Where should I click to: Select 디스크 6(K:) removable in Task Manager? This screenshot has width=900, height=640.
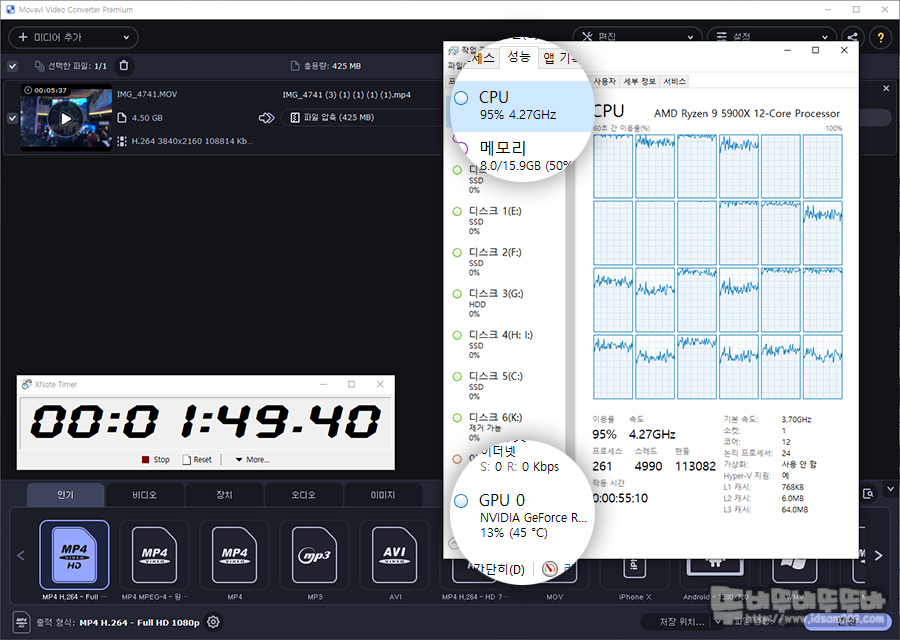coord(505,428)
